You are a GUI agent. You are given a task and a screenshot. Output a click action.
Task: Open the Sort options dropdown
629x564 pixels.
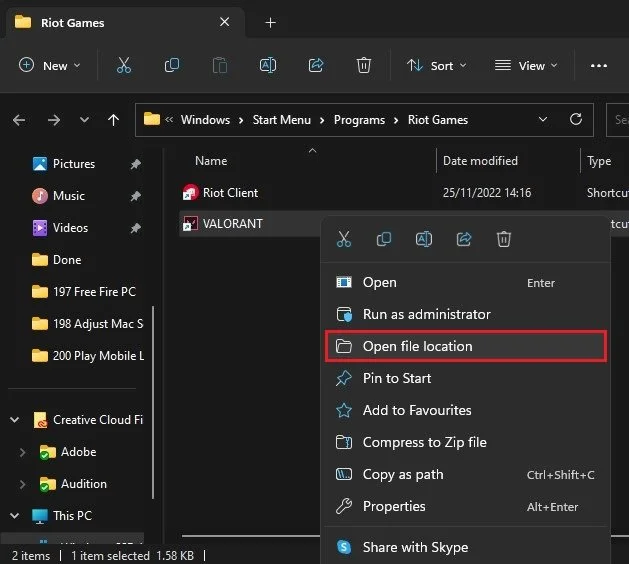[436, 65]
